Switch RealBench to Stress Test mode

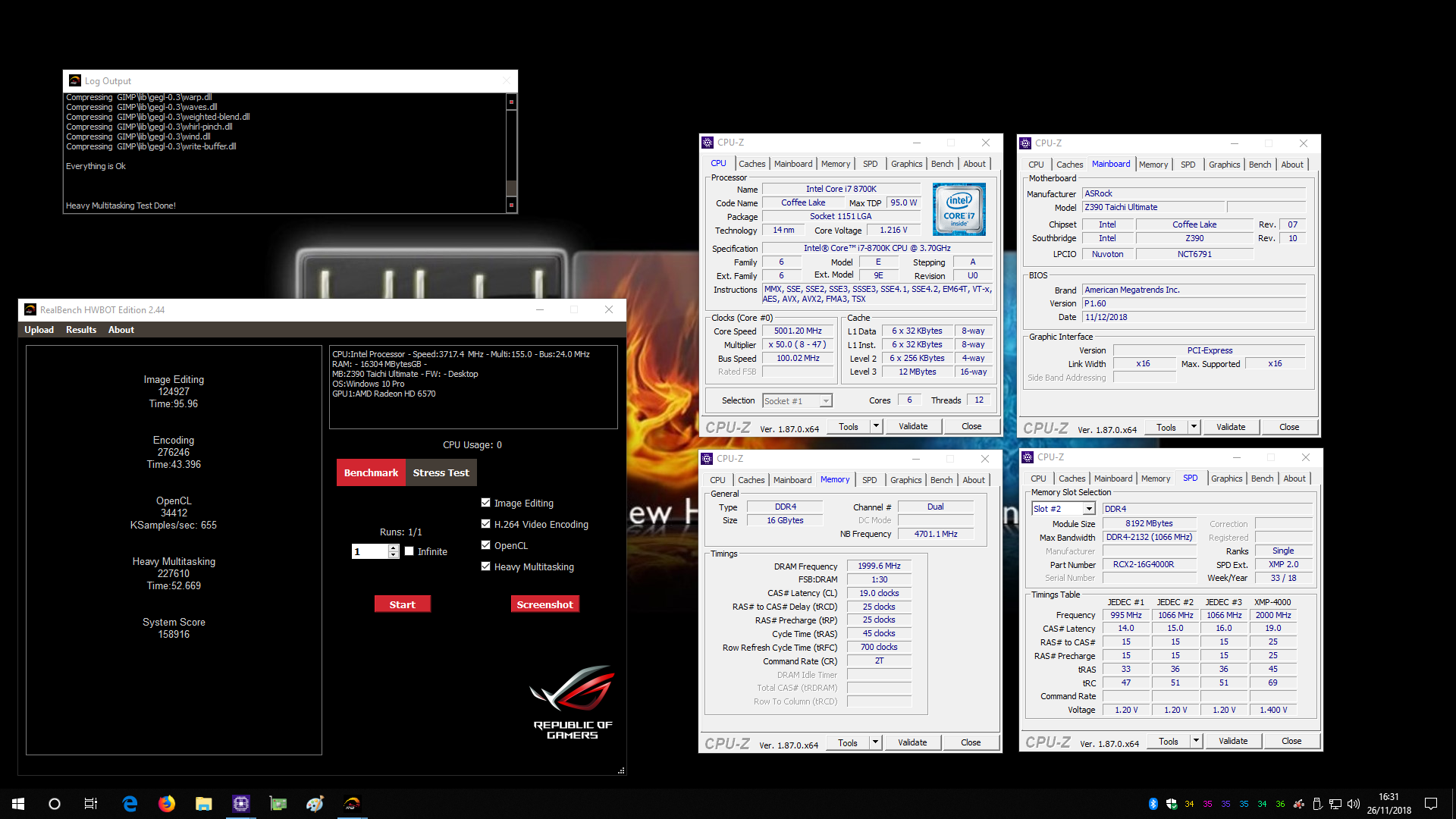pyautogui.click(x=441, y=472)
